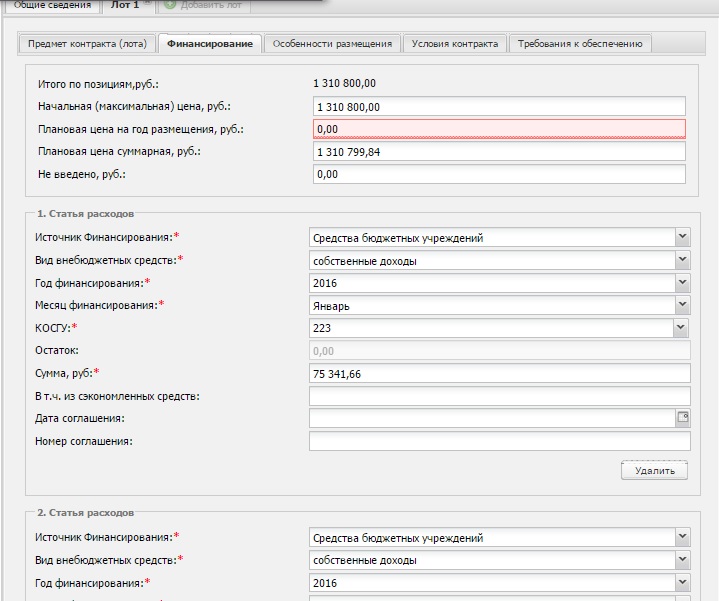Open the calendar picker for Дата соглашения
This screenshot has height=601, width=719.
tap(683, 418)
